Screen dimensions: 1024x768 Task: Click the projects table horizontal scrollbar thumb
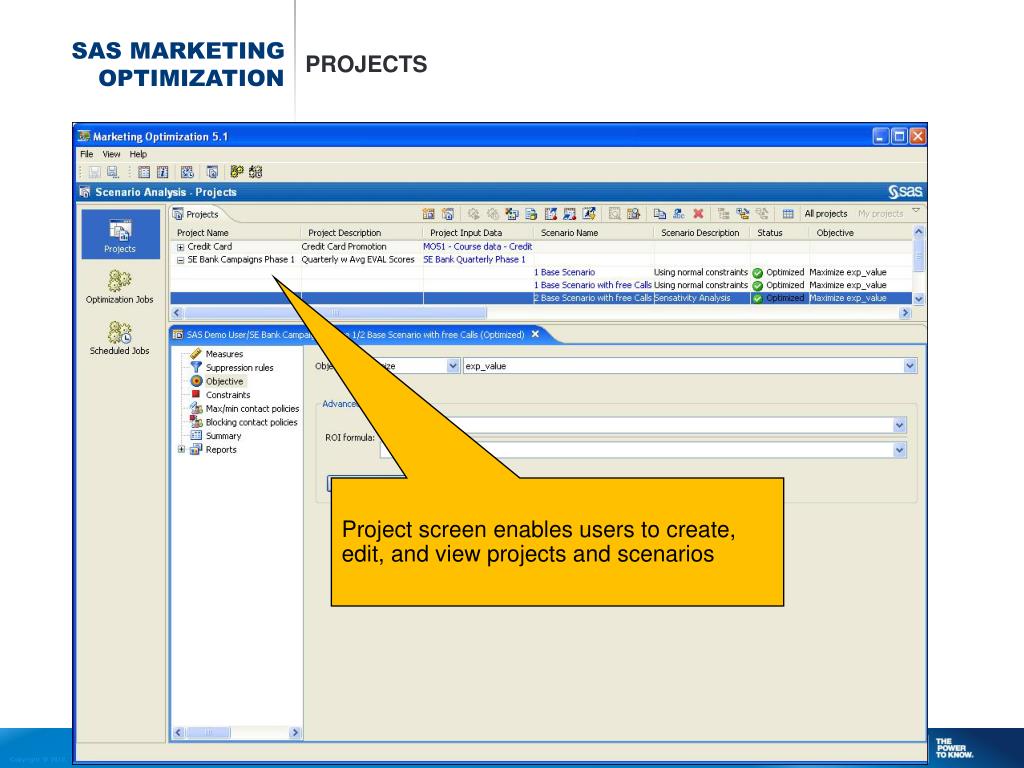pyautogui.click(x=336, y=313)
